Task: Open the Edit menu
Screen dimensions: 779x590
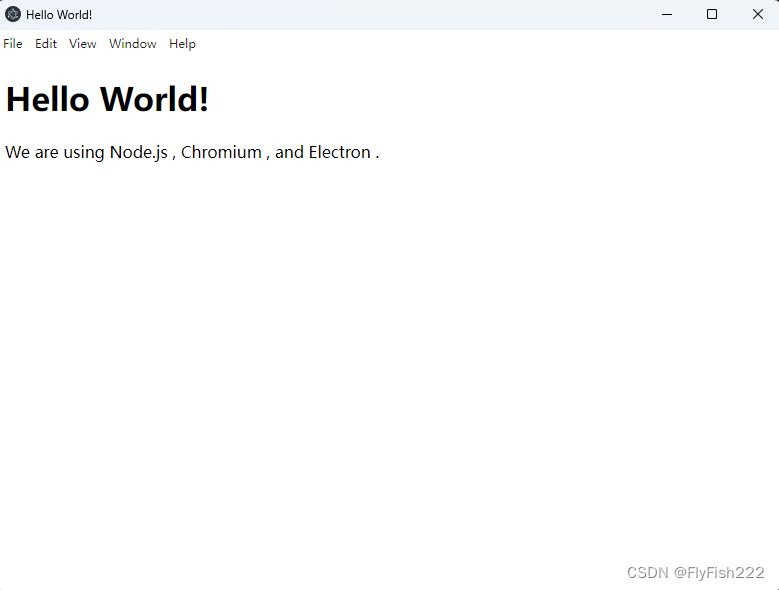Action: pos(46,44)
